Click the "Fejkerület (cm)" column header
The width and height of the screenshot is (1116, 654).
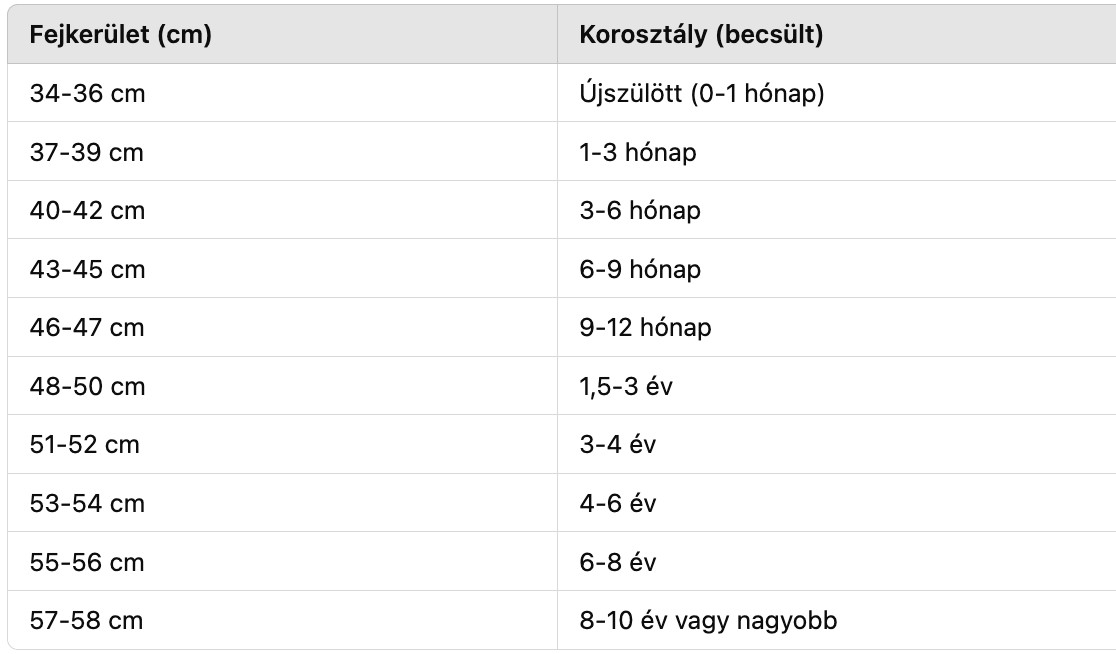(121, 35)
